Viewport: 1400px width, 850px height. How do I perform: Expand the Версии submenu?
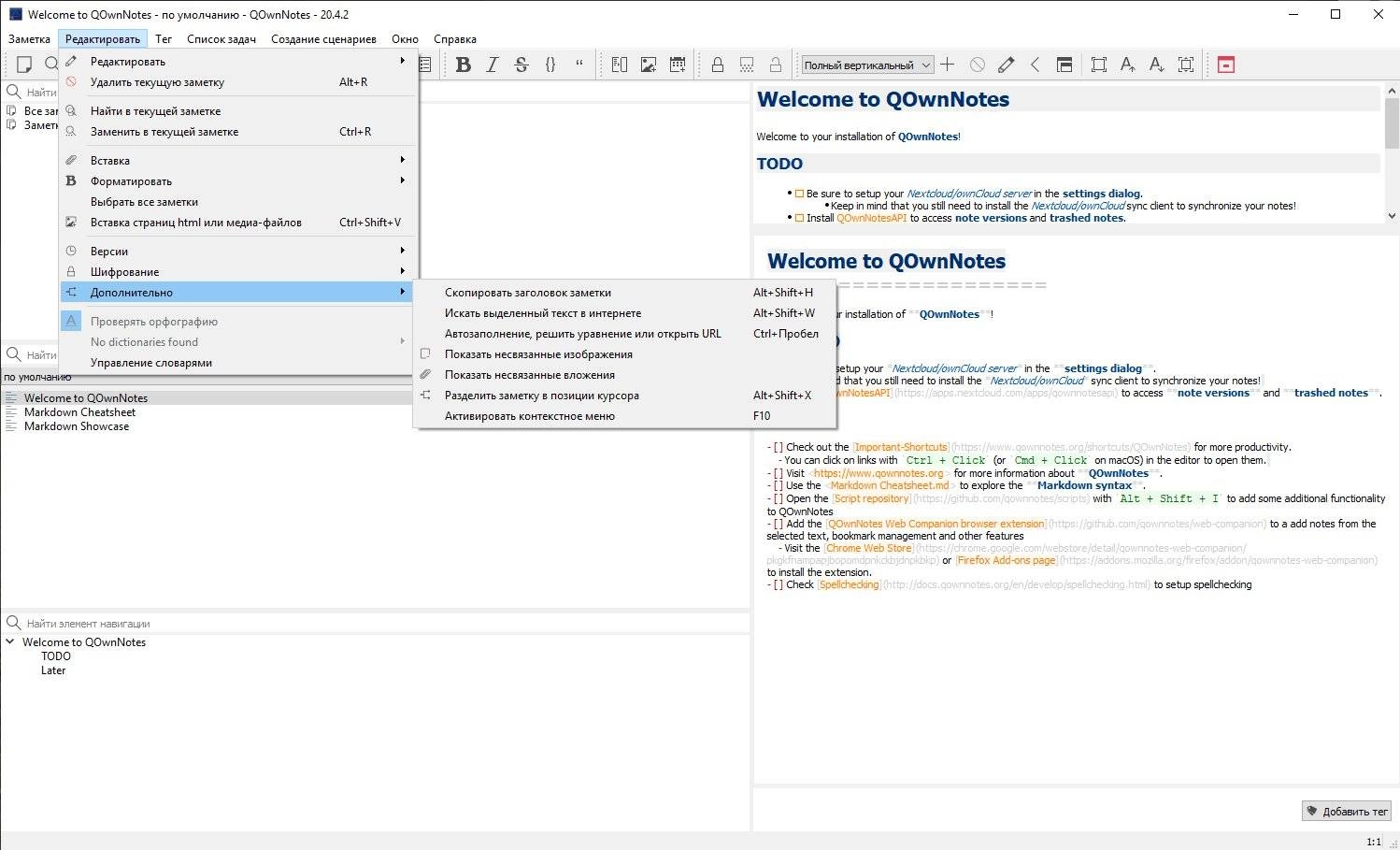[237, 252]
